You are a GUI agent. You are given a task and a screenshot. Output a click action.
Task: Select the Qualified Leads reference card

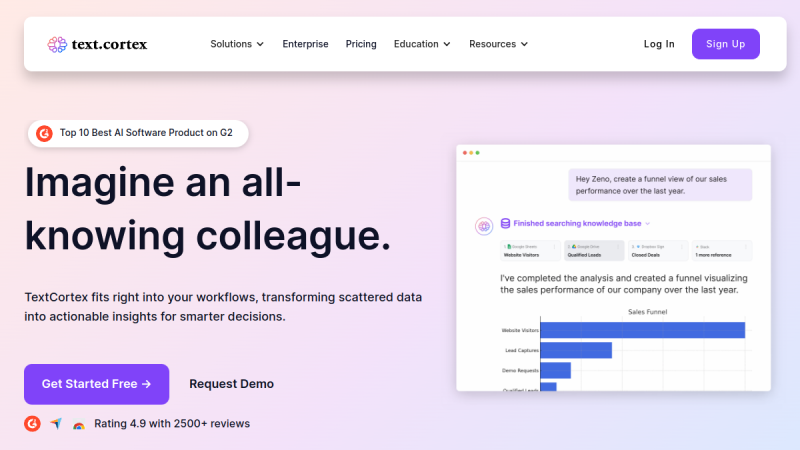594,251
